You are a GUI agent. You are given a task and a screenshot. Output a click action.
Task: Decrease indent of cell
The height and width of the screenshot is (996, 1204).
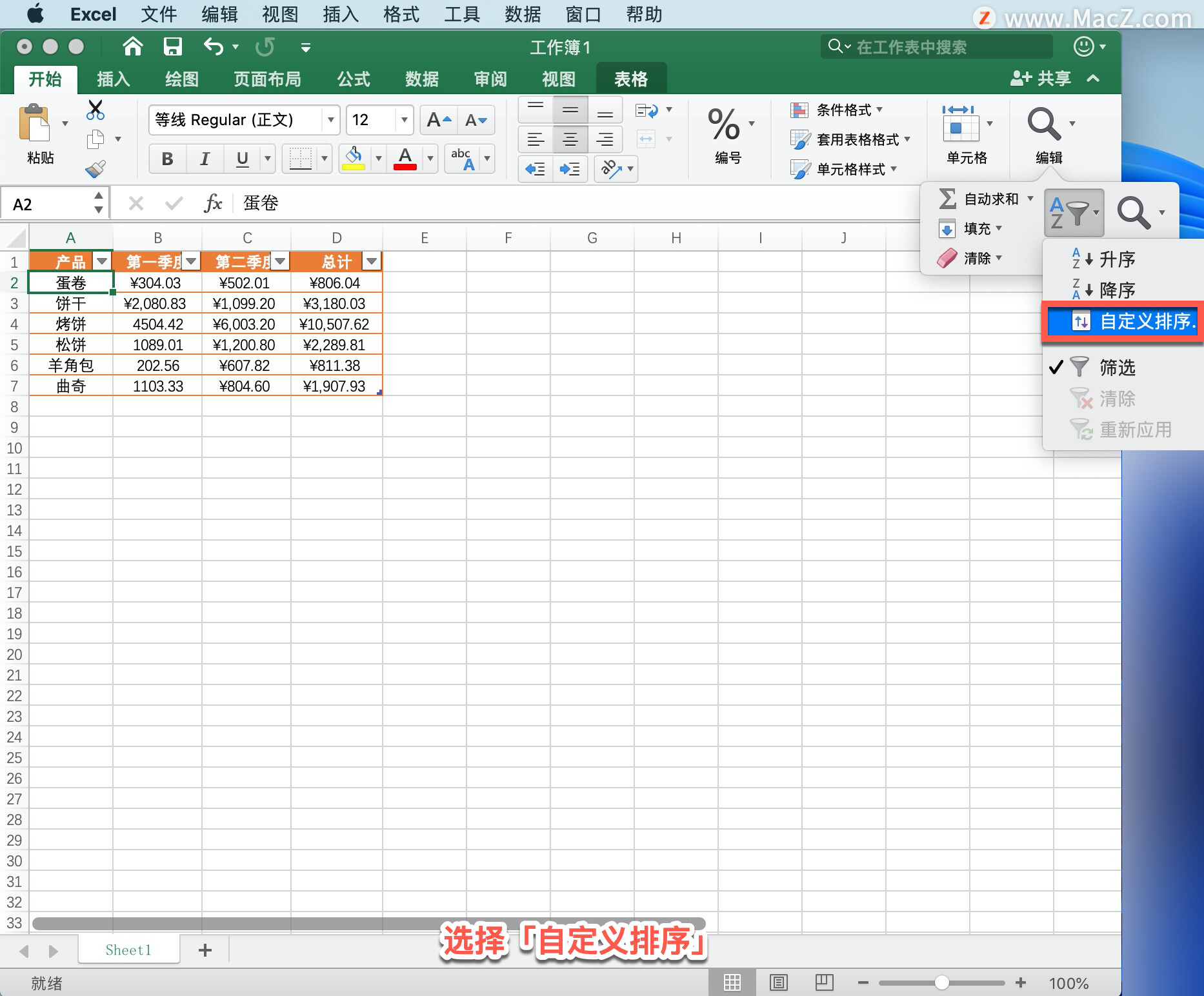[x=536, y=169]
